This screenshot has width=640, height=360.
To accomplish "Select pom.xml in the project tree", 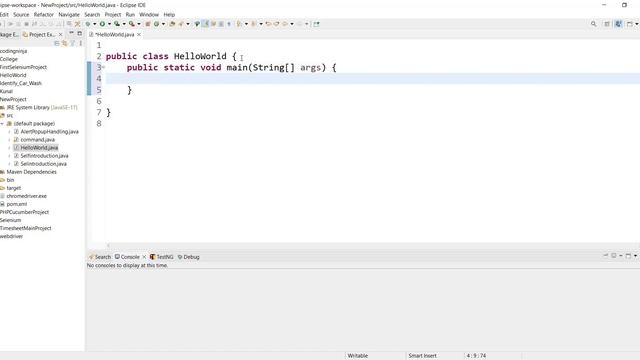I will [17, 204].
